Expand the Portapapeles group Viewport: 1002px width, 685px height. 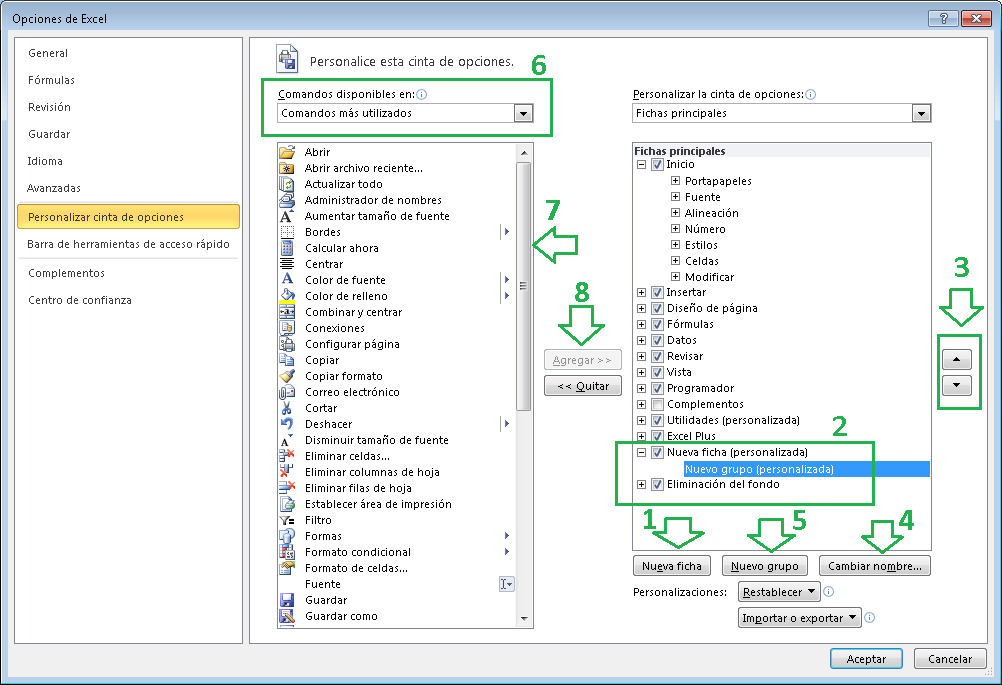[x=675, y=181]
